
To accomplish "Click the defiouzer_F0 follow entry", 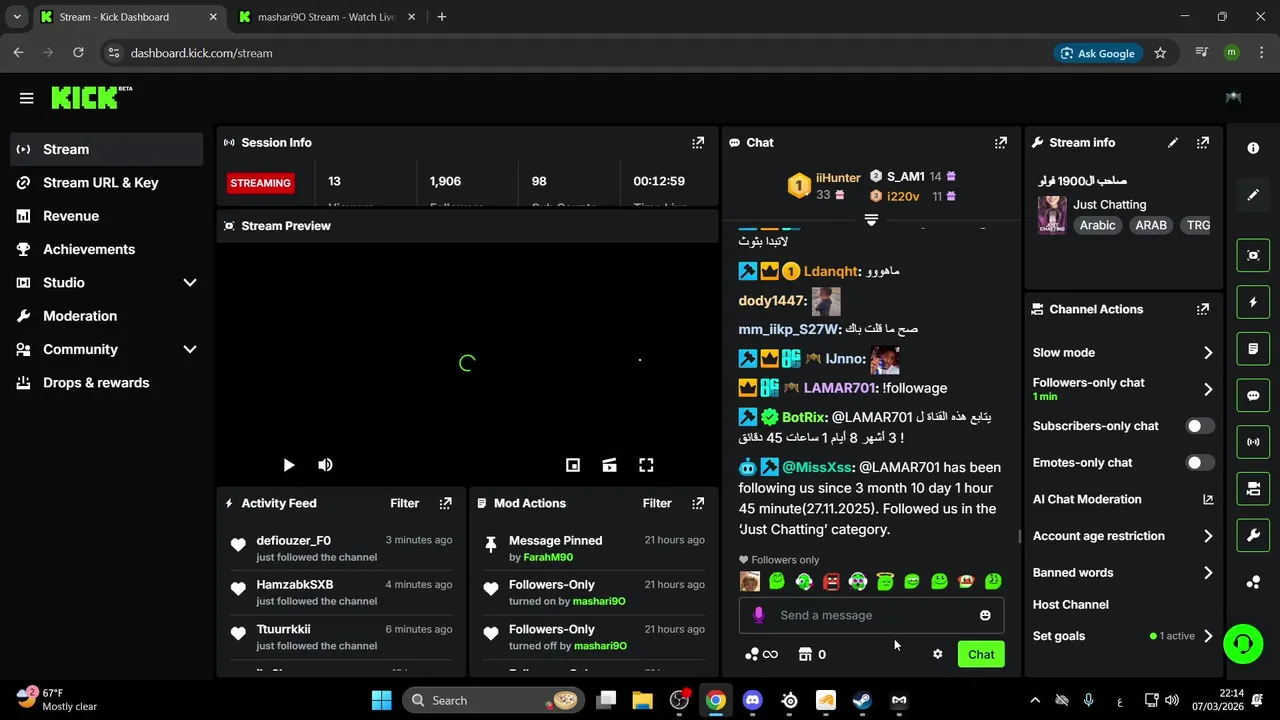I will point(342,548).
